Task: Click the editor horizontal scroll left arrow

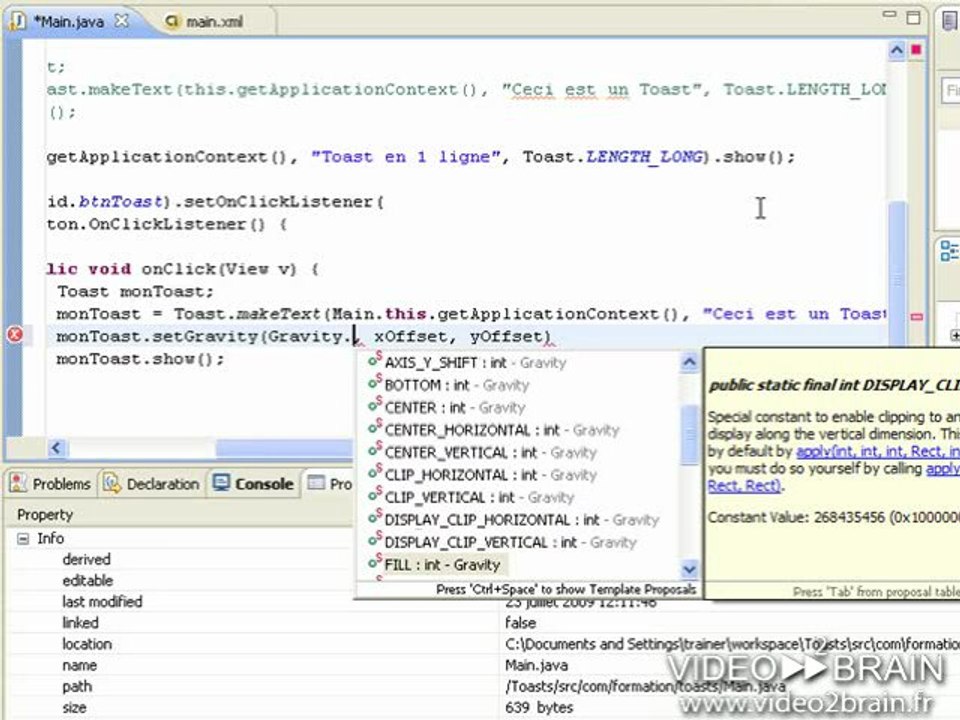Action: pos(56,448)
